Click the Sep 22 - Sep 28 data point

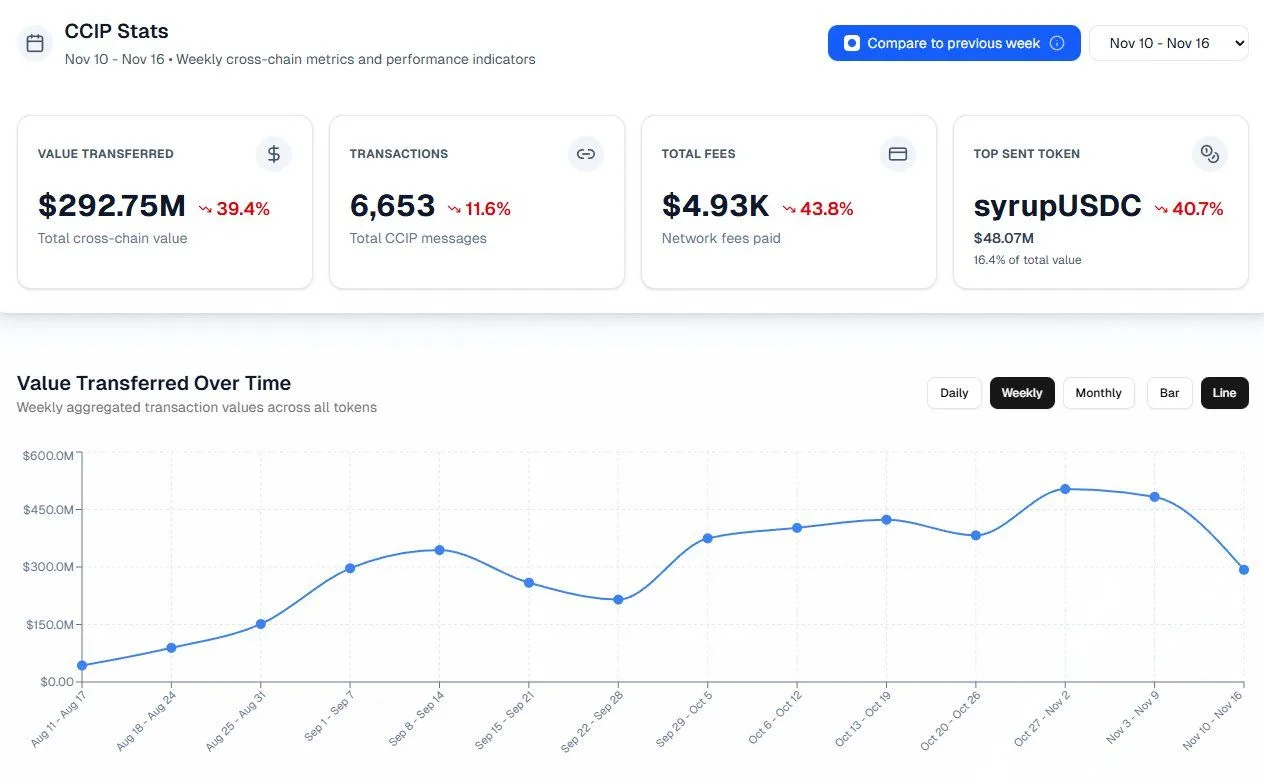tap(618, 600)
